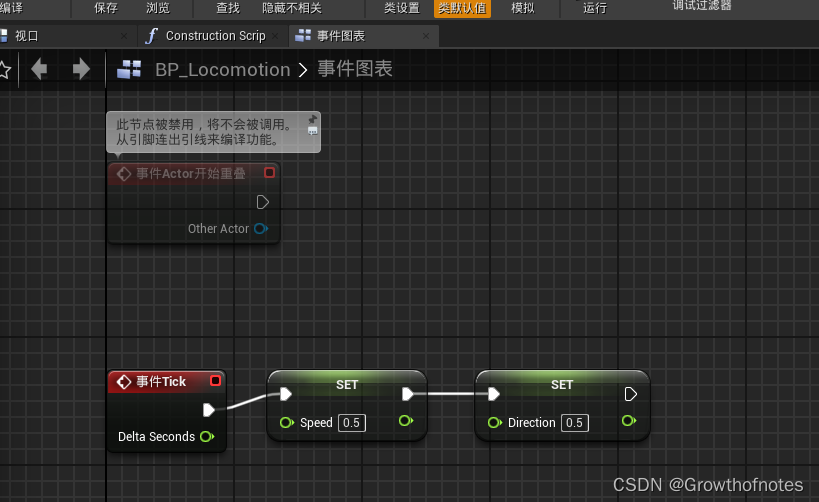The height and width of the screenshot is (502, 819).
Task: Click the 事件图表 tab graph icon
Action: pos(303,36)
